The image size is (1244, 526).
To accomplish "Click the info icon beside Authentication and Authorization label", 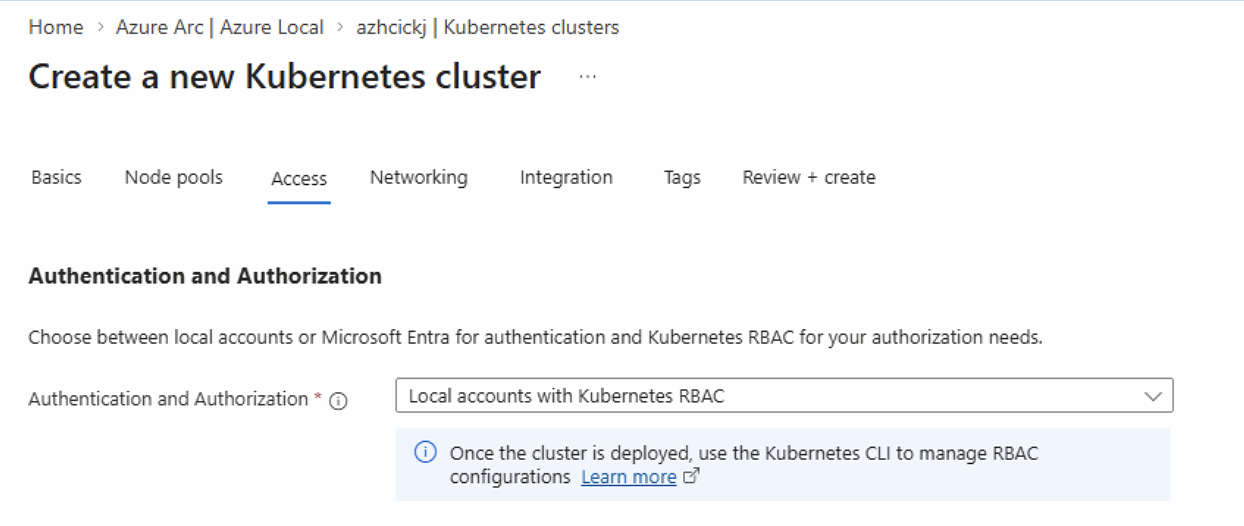I will coord(338,401).
